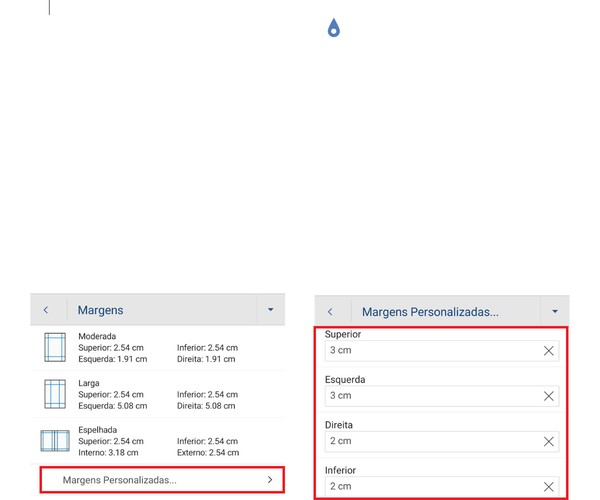This screenshot has width=600, height=500.
Task: Click the Margens panel title
Action: pyautogui.click(x=101, y=311)
